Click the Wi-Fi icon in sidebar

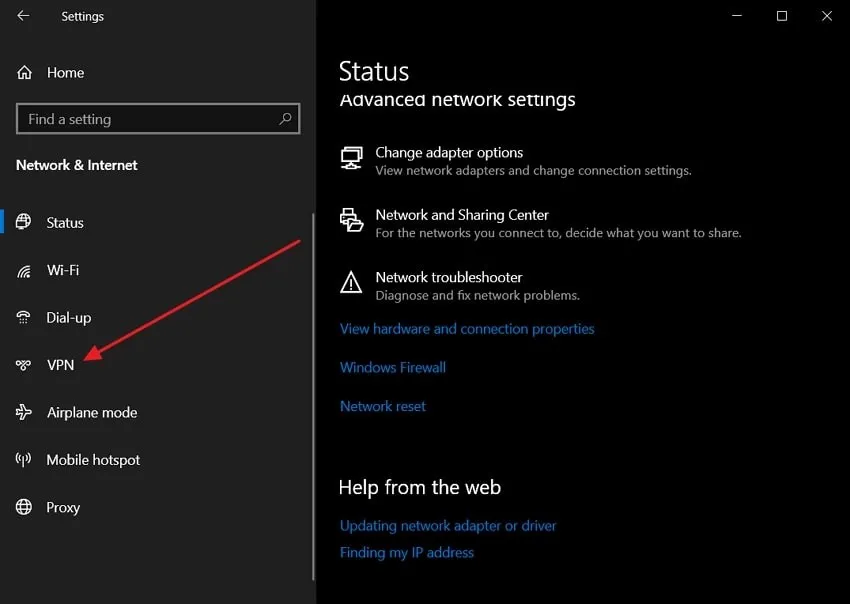click(24, 271)
